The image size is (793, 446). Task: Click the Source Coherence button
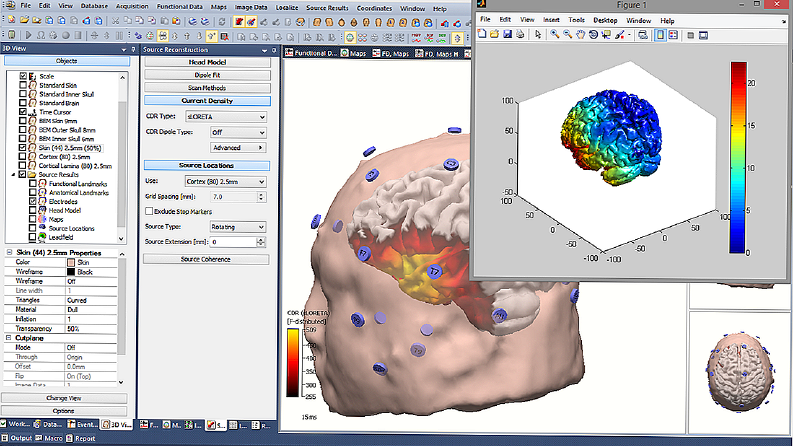[x=206, y=259]
